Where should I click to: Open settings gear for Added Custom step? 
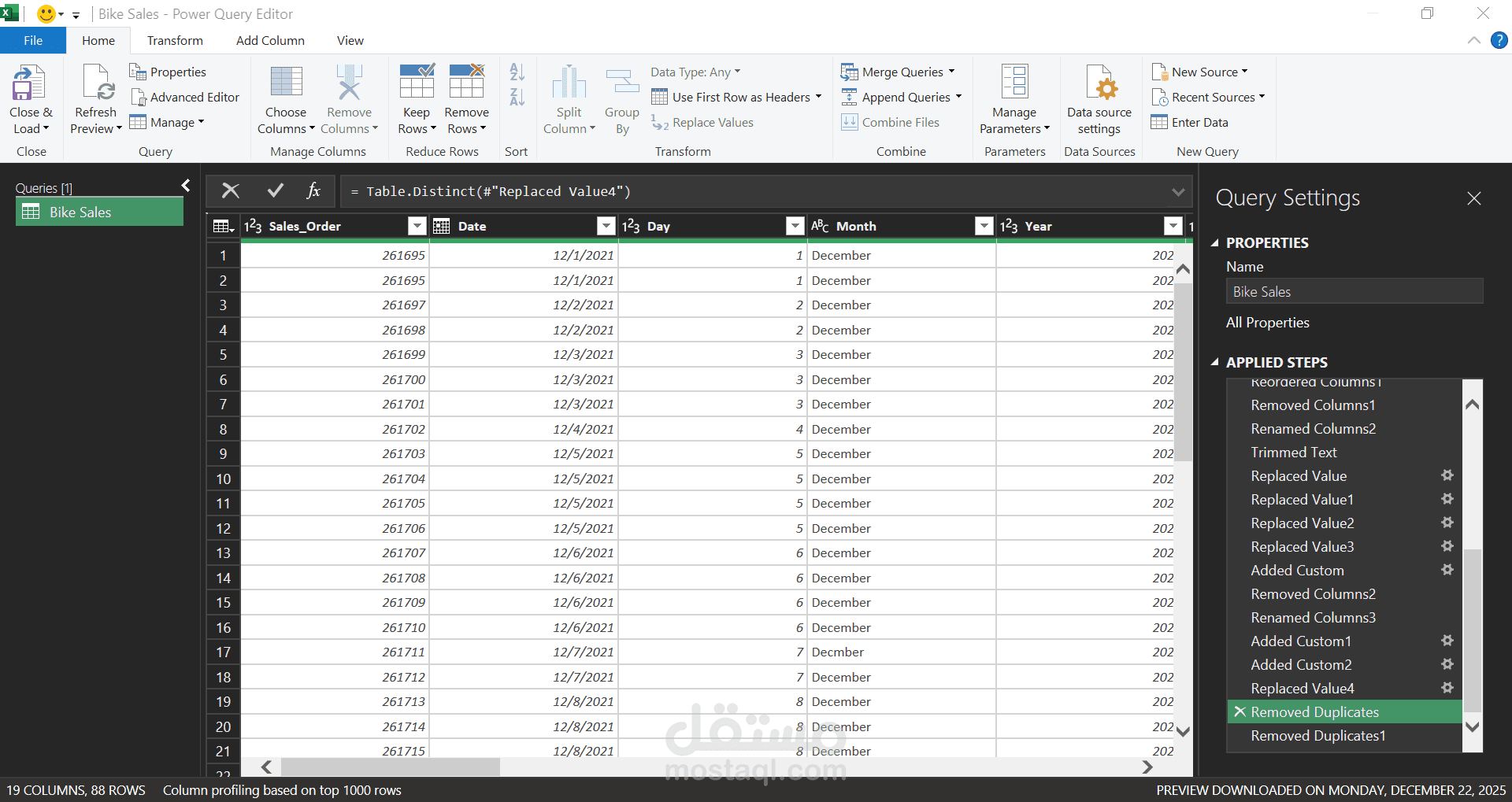pos(1447,570)
